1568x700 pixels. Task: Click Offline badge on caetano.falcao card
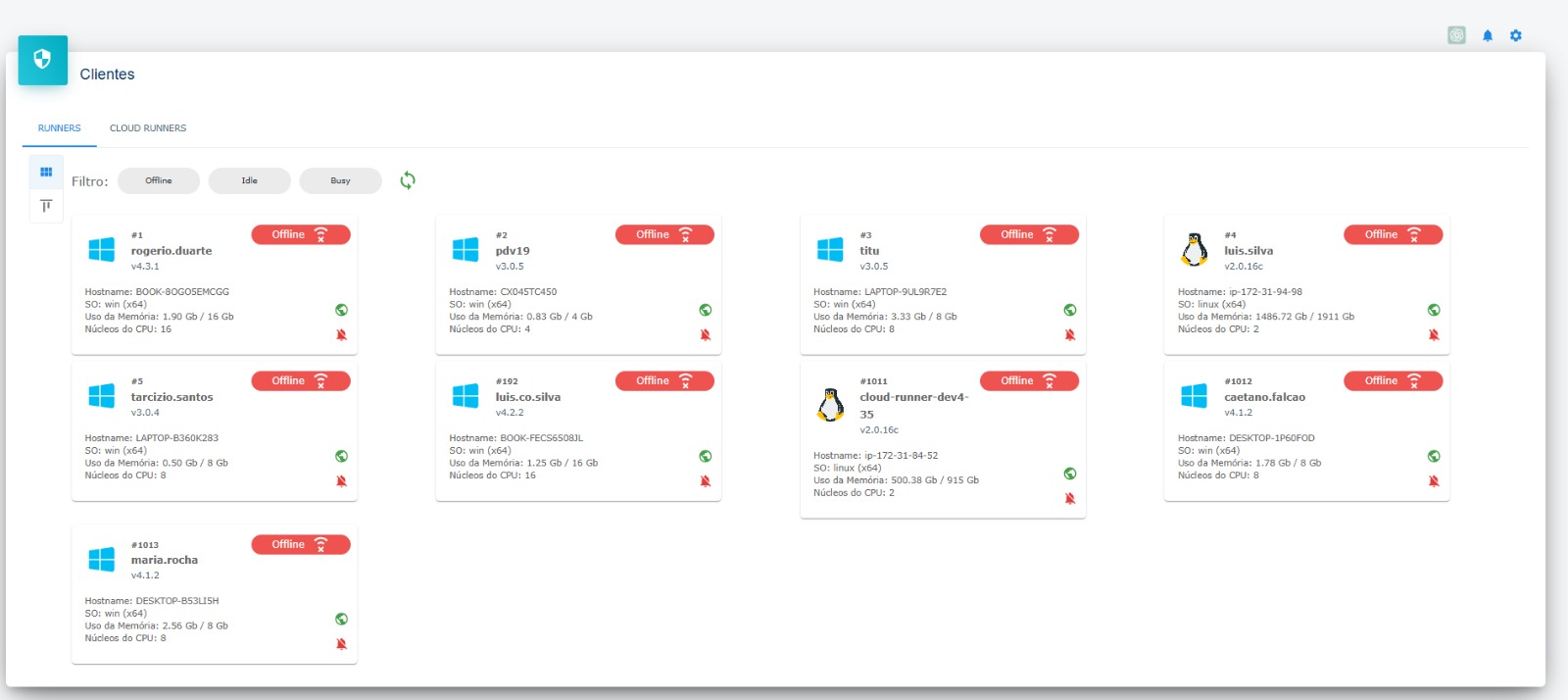(1394, 380)
